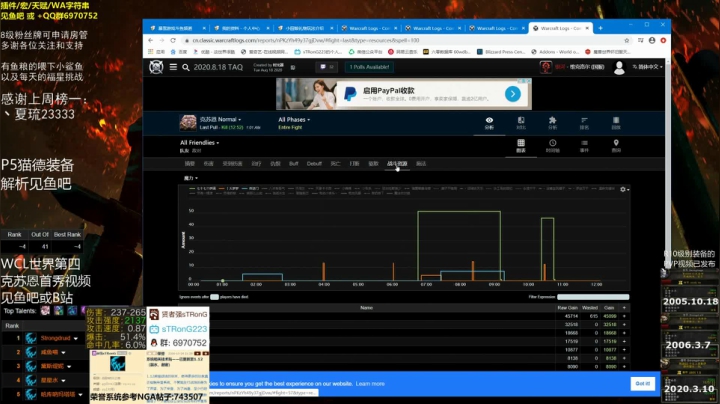Viewport: 720px width, 404px height.
Task: Expand the rank 2 player arrow in the overlay
Action: click(x=63, y=353)
